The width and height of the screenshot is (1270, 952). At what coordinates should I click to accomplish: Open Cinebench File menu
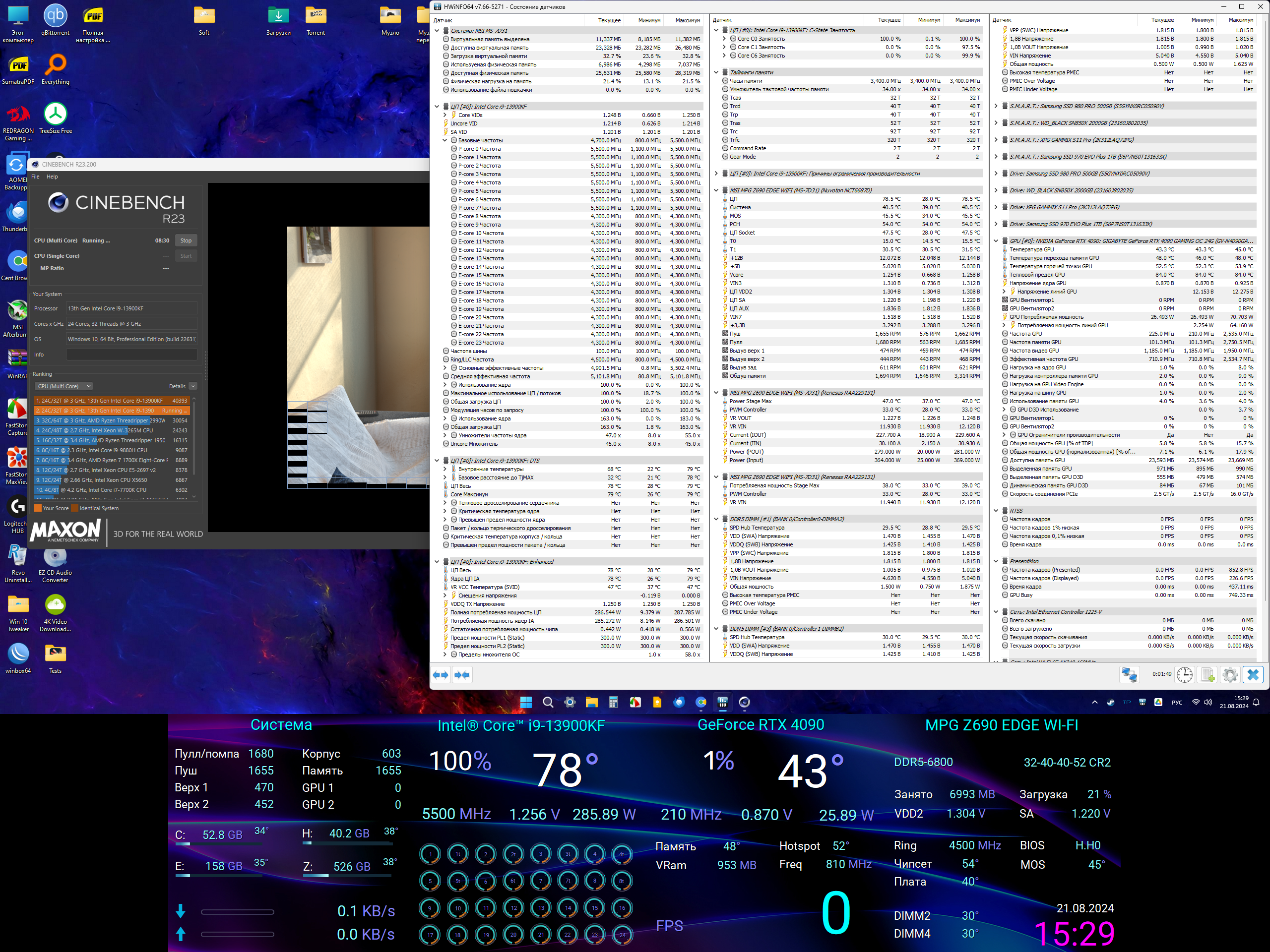pos(35,177)
